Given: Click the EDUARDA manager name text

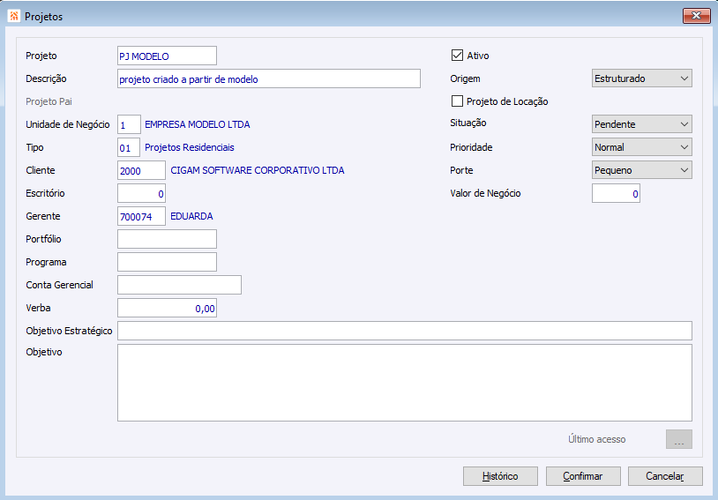Looking at the screenshot, I should coord(191,216).
